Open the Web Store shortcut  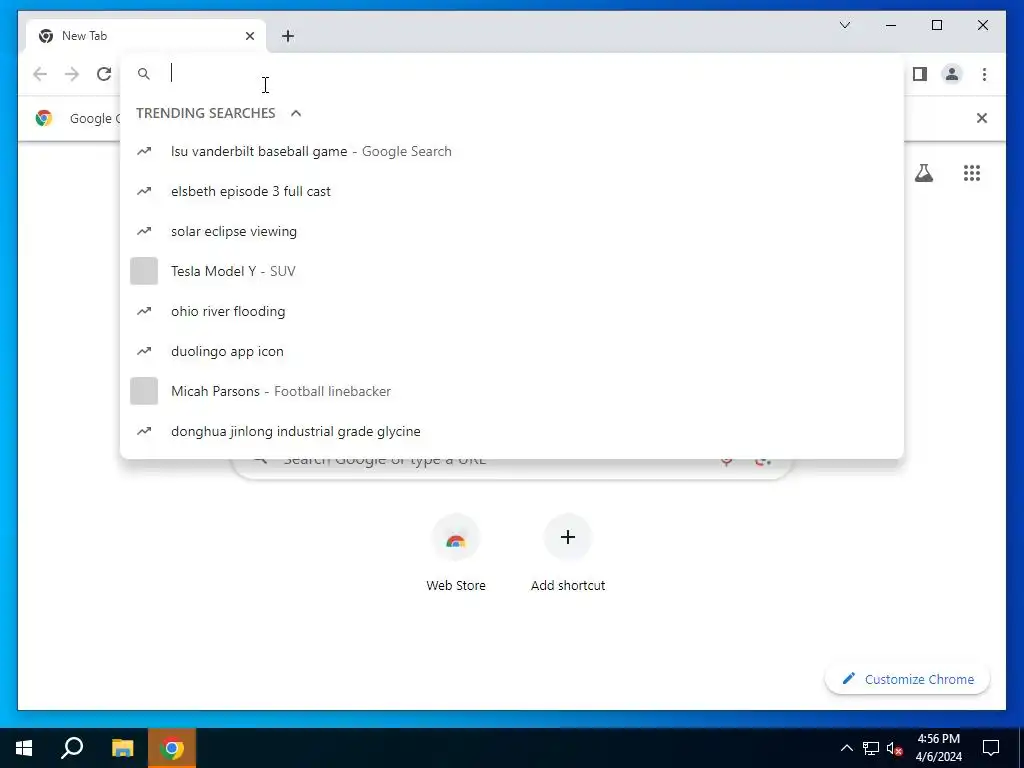tap(456, 553)
